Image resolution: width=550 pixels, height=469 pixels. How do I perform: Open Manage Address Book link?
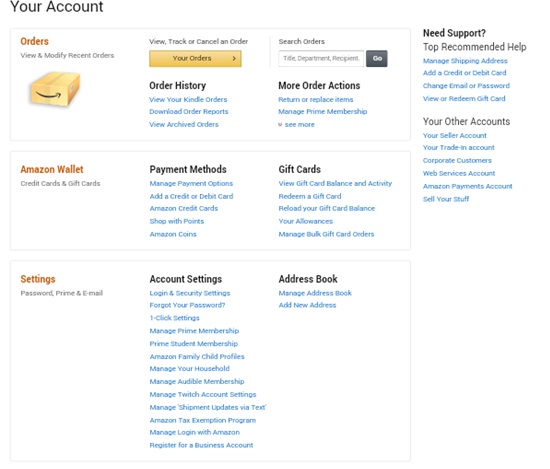(315, 293)
